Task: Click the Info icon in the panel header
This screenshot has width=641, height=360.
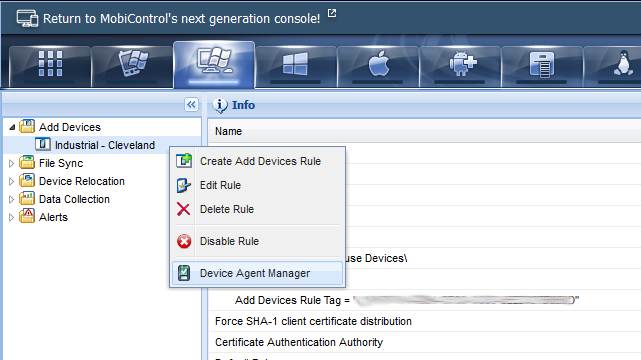Action: point(220,105)
